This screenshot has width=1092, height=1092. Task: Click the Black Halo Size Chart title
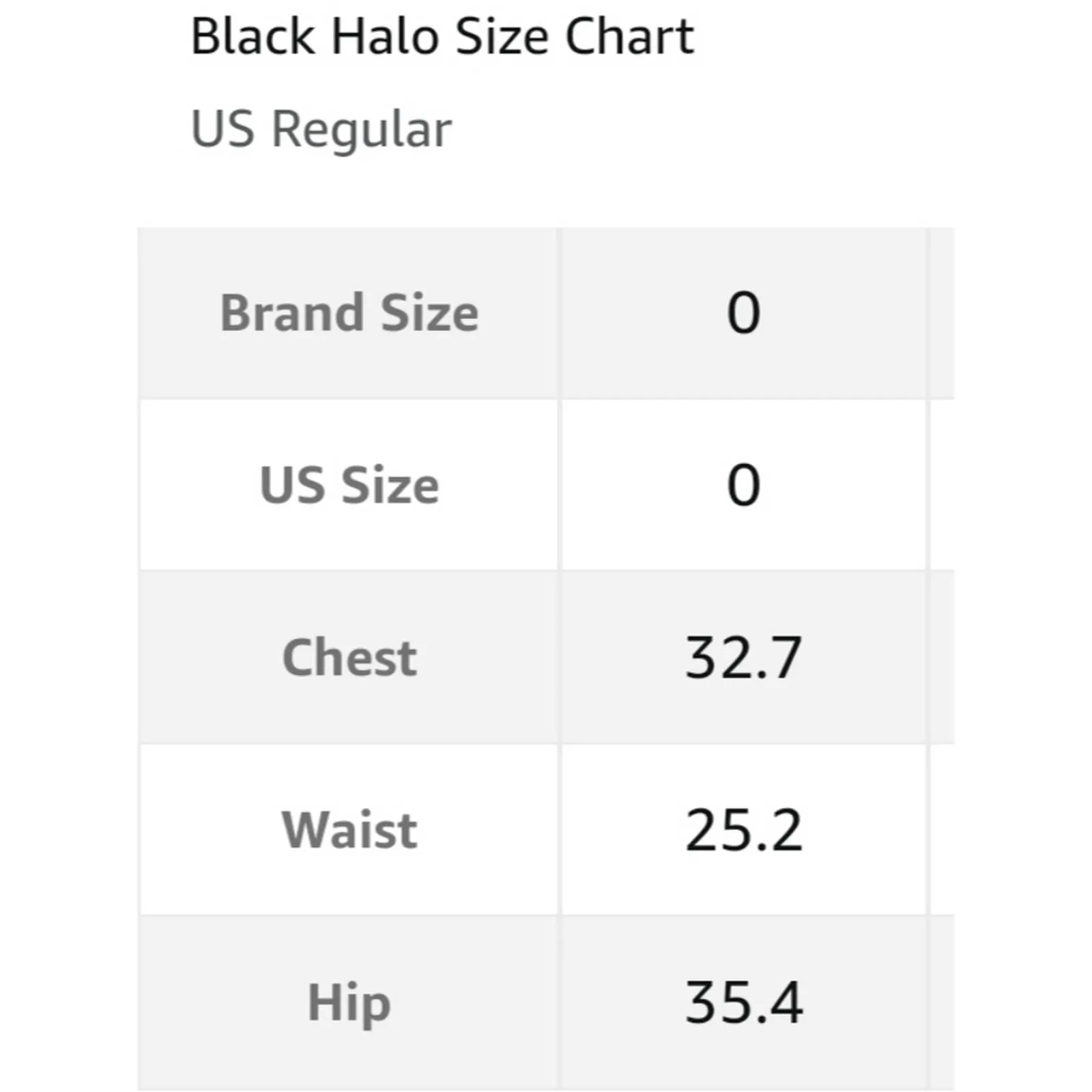(442, 36)
